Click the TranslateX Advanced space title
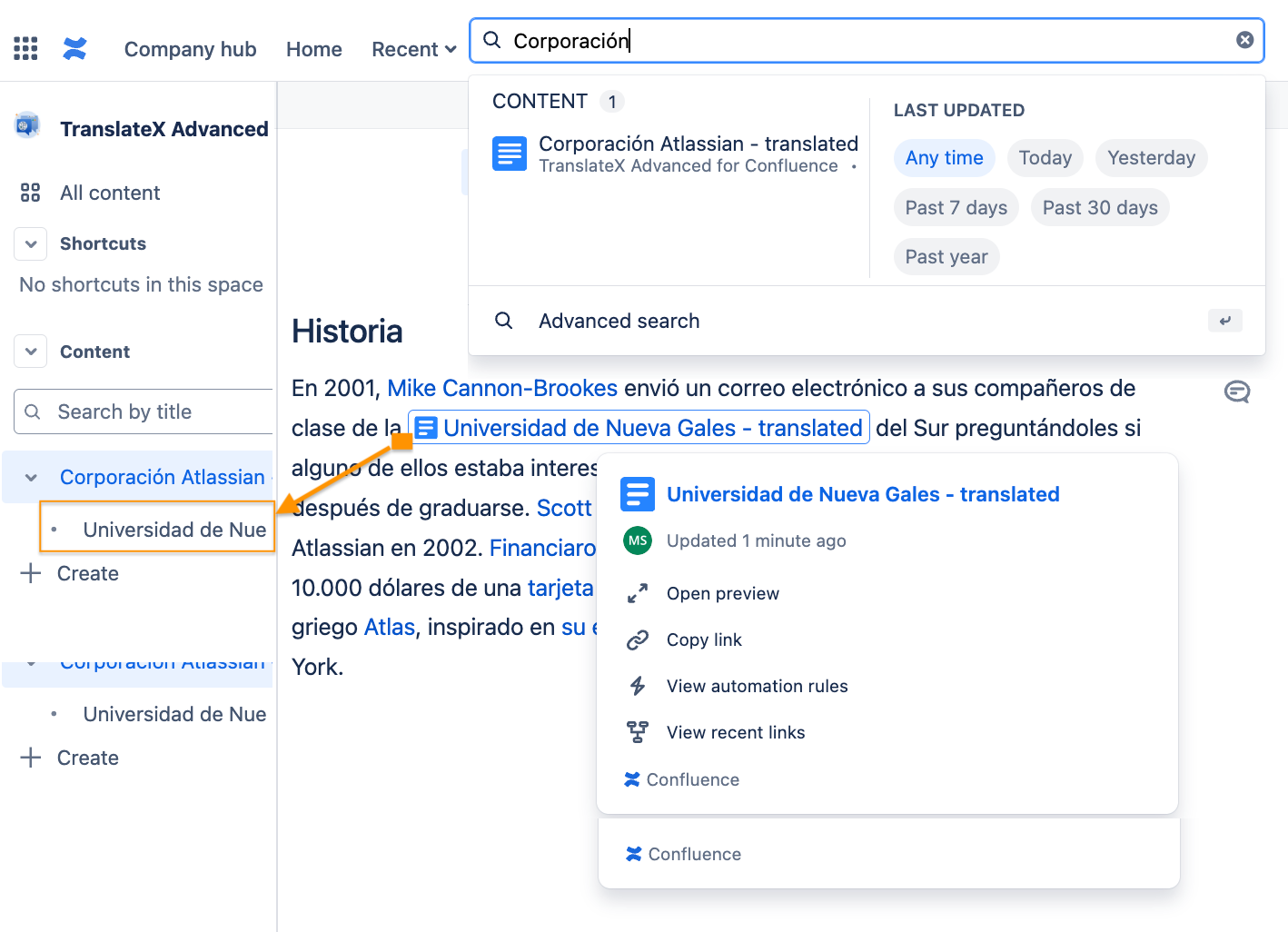Viewport: 1288px width, 932px height. (x=164, y=129)
